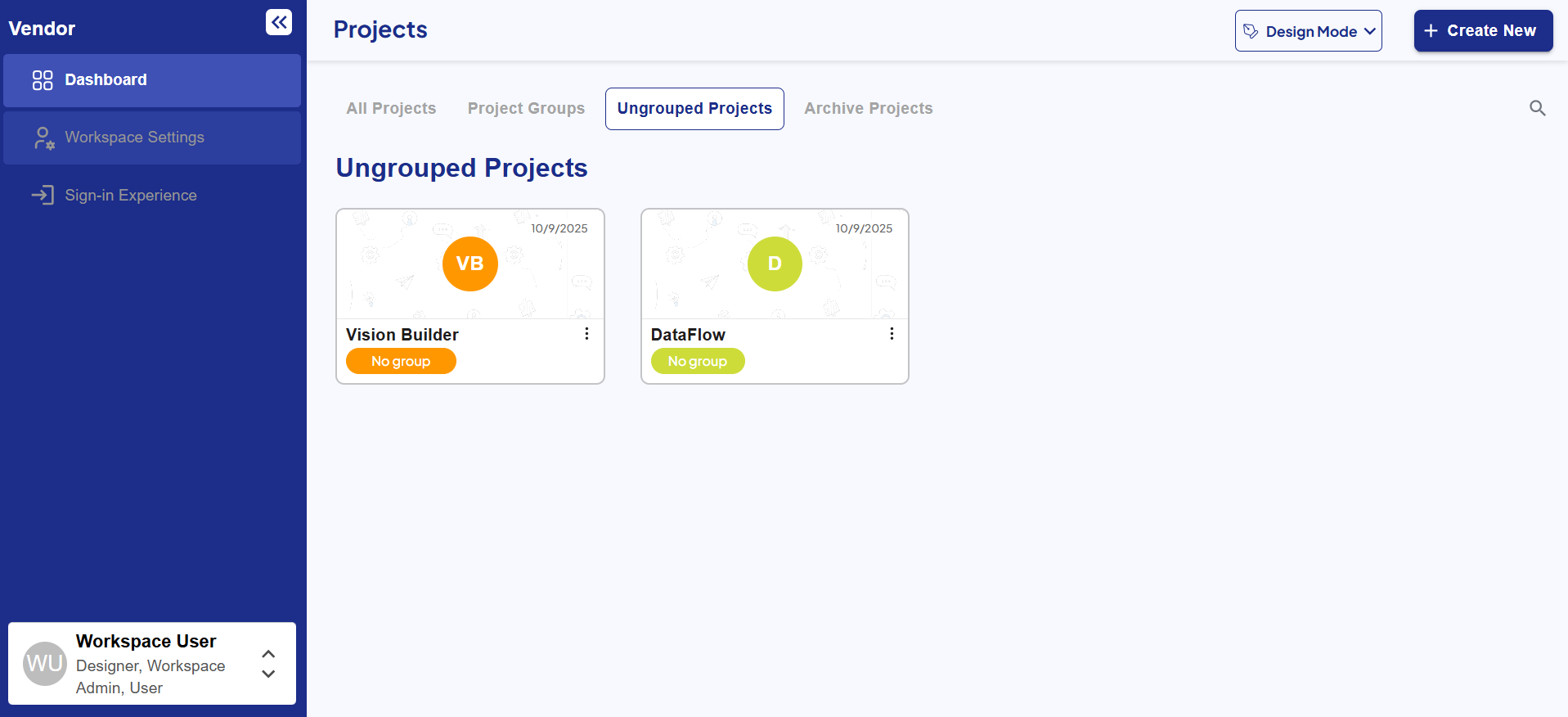Go to Sign-in Experience page
Screen dimensions: 1568x717
point(131,196)
